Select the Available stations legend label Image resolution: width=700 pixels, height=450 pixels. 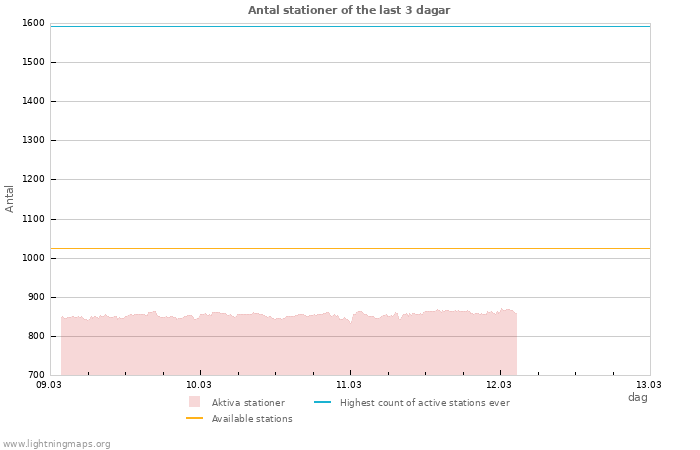[x=252, y=419]
